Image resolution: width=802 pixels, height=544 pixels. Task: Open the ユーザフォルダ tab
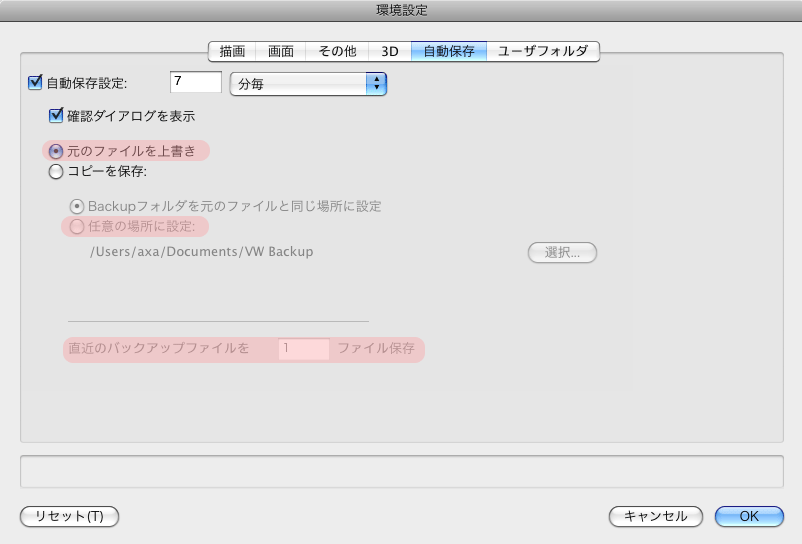click(542, 51)
